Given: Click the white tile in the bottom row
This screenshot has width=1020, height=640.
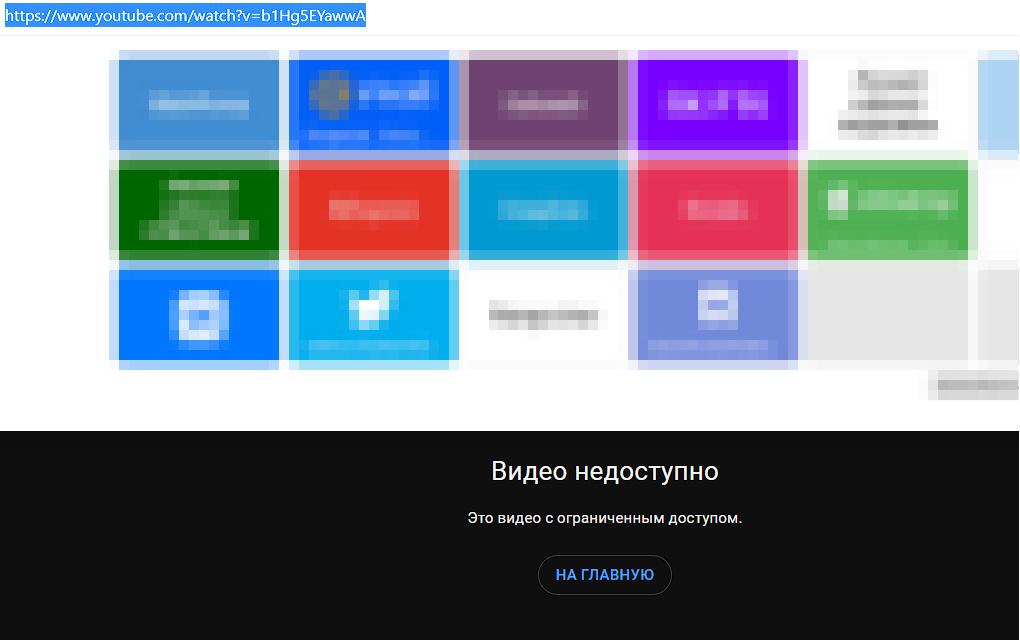Looking at the screenshot, I should [545, 316].
